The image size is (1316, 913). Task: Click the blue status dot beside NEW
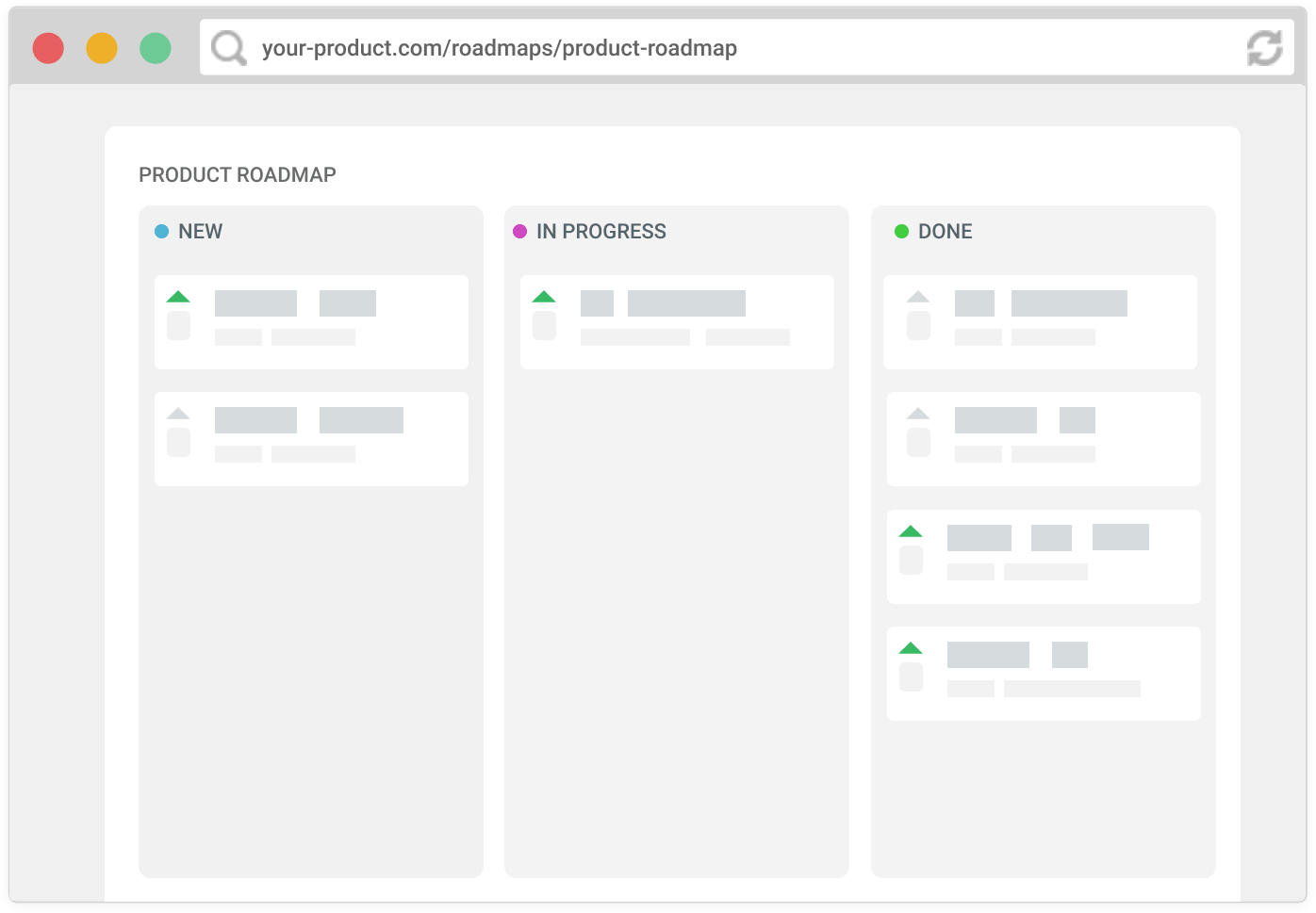pyautogui.click(x=161, y=232)
